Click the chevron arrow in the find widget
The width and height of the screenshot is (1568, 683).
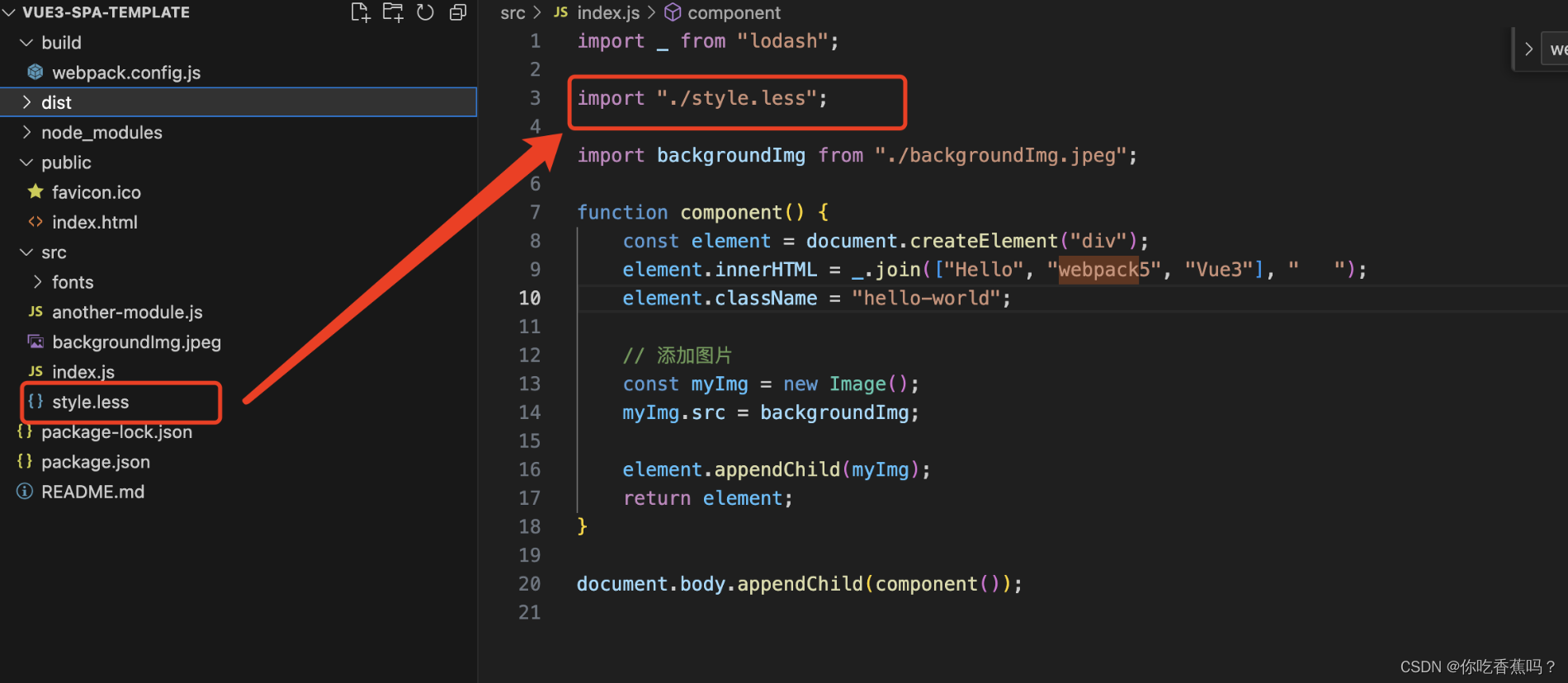[1528, 49]
